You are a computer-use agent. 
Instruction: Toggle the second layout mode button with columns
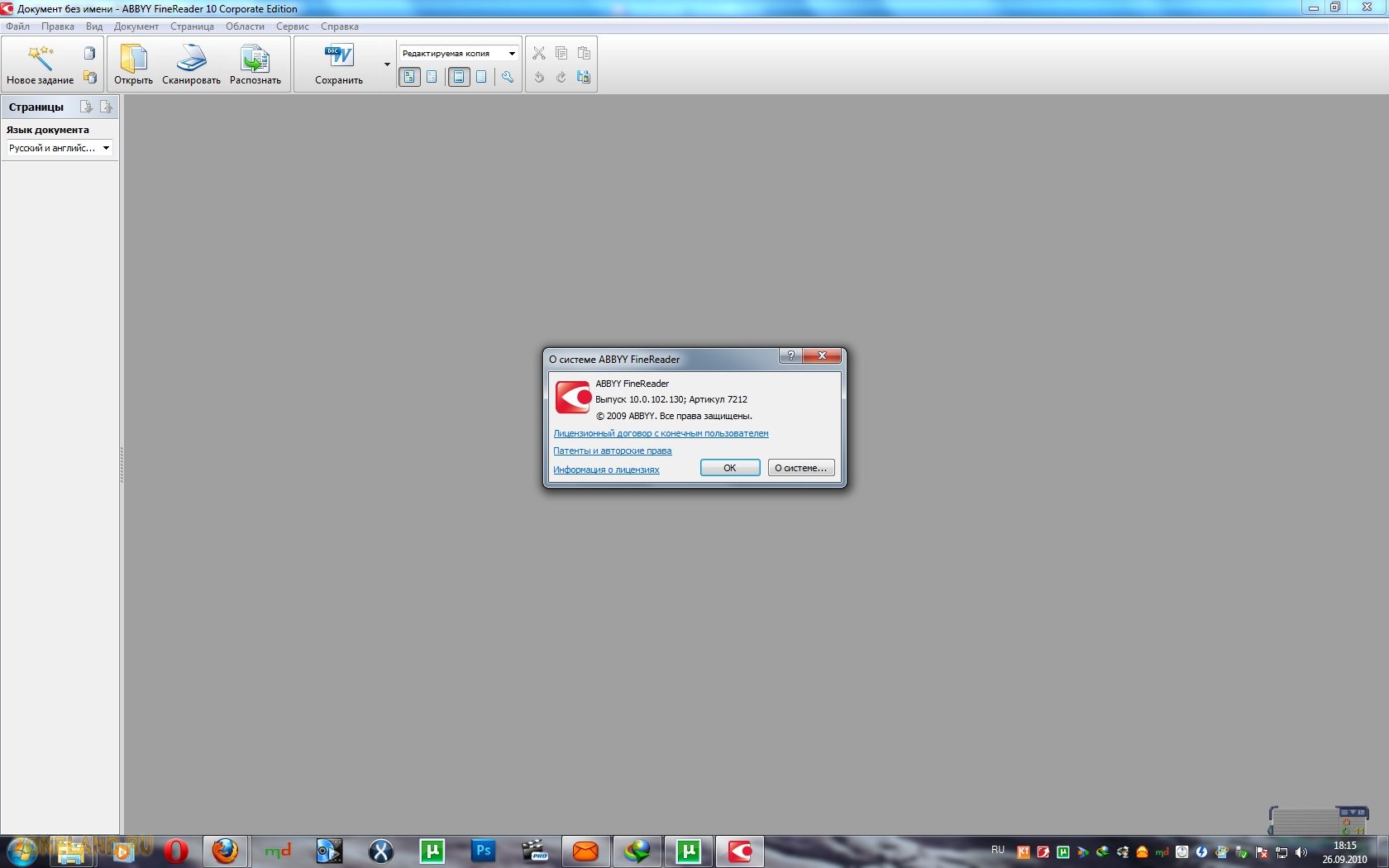pyautogui.click(x=432, y=77)
